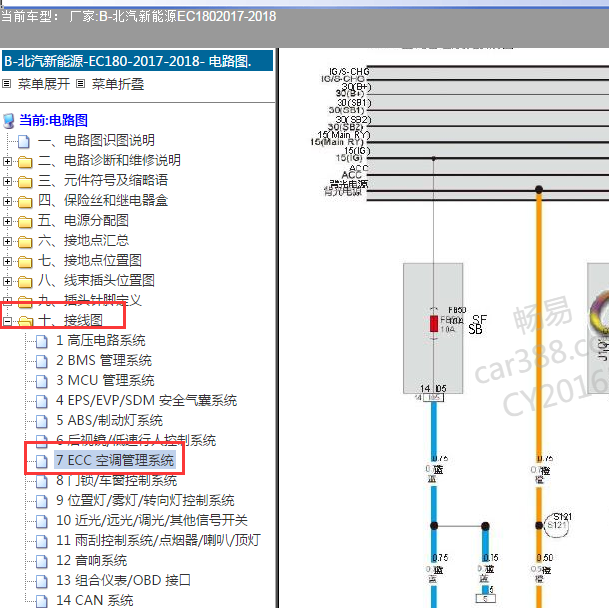Select the 八、线束插头位置图 label
The height and width of the screenshot is (608, 609).
tap(96, 280)
